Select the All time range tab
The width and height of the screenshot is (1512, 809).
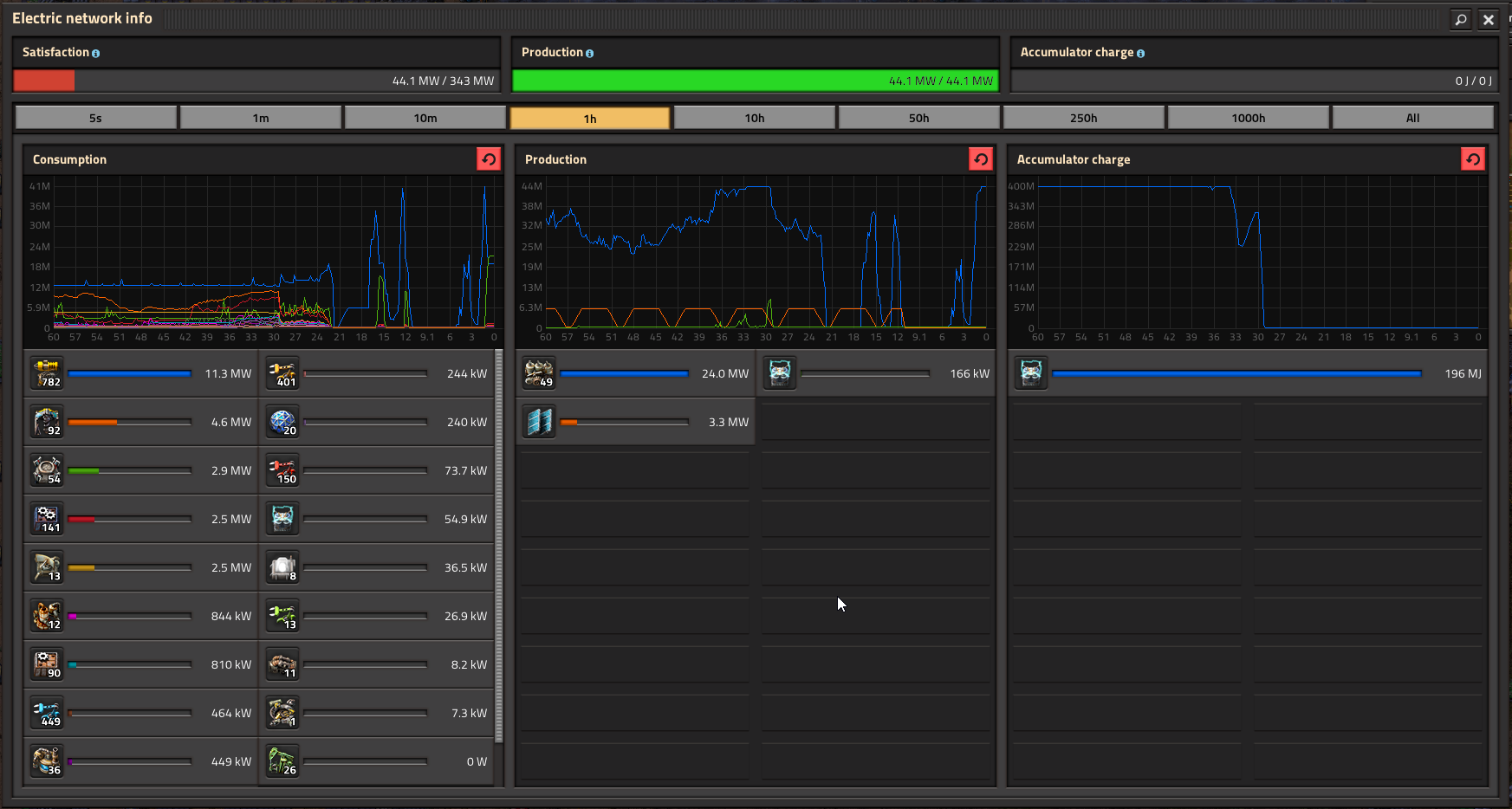tap(1412, 118)
